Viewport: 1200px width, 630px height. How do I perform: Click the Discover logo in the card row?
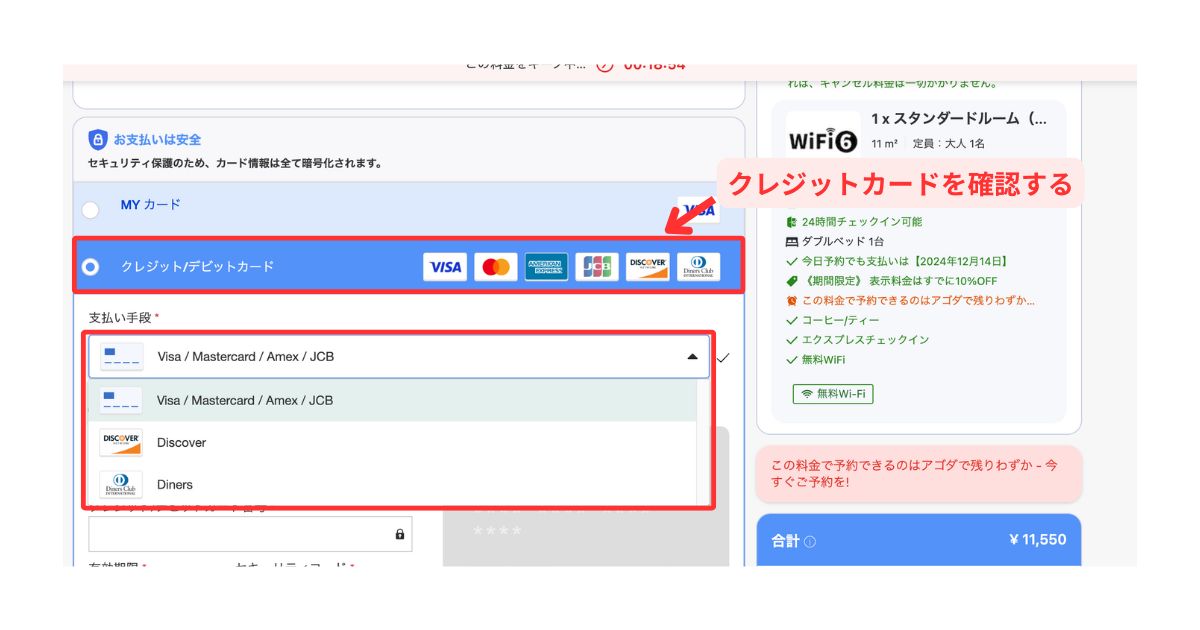pos(648,267)
